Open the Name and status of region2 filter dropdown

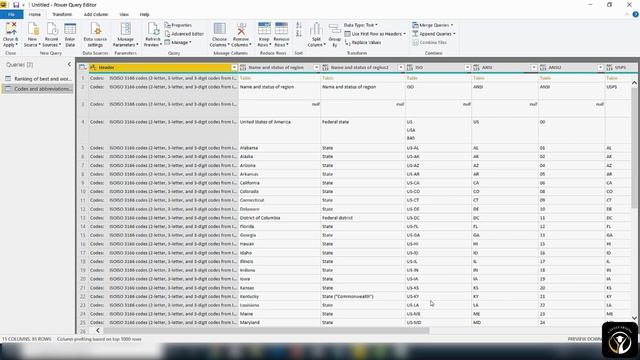pos(401,67)
